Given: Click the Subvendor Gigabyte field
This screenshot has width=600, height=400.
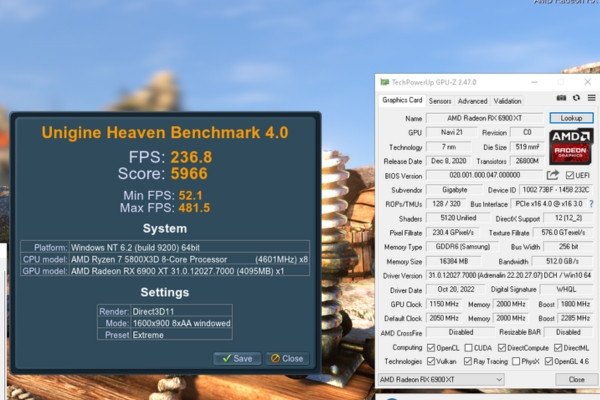Looking at the screenshot, I should click(455, 190).
